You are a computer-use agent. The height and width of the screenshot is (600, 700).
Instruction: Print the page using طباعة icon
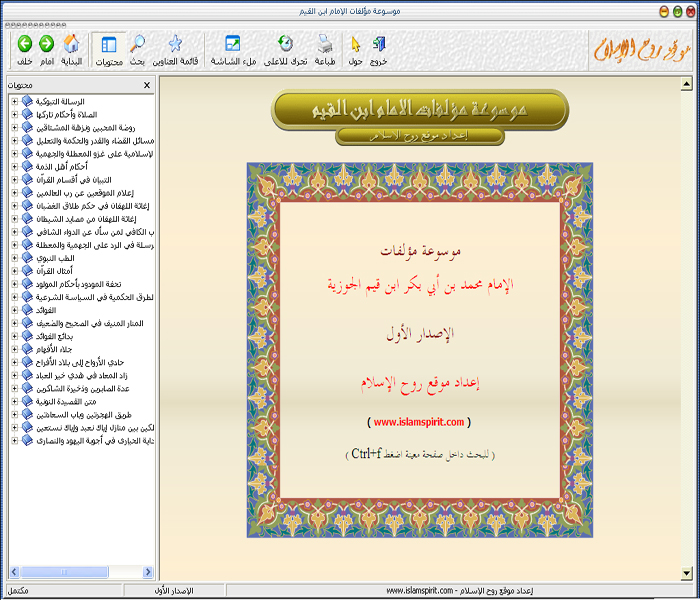click(x=326, y=44)
